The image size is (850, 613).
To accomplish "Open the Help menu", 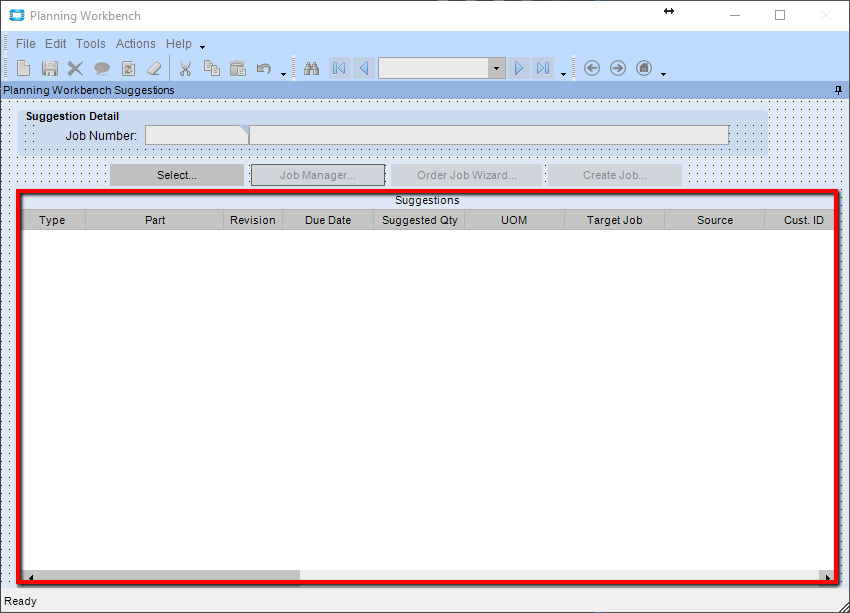I will (179, 44).
